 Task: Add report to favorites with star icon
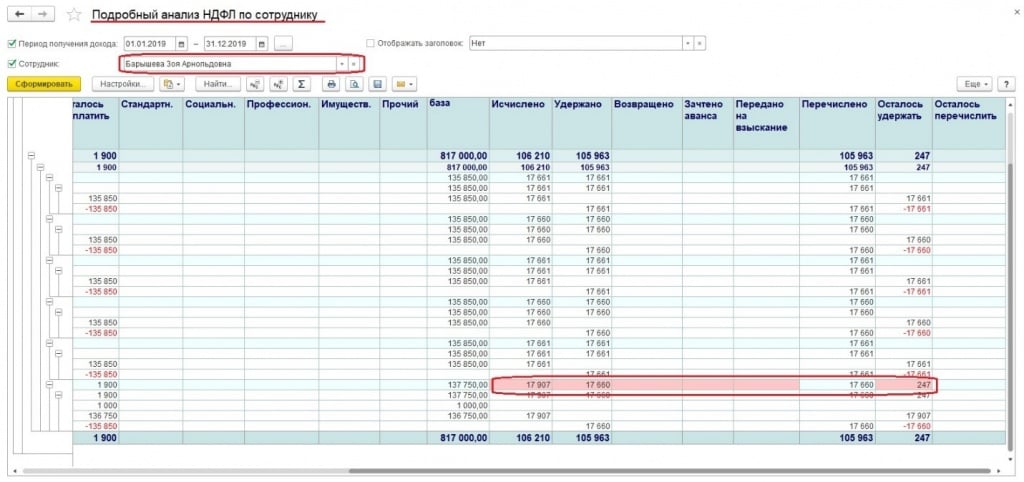(x=73, y=16)
